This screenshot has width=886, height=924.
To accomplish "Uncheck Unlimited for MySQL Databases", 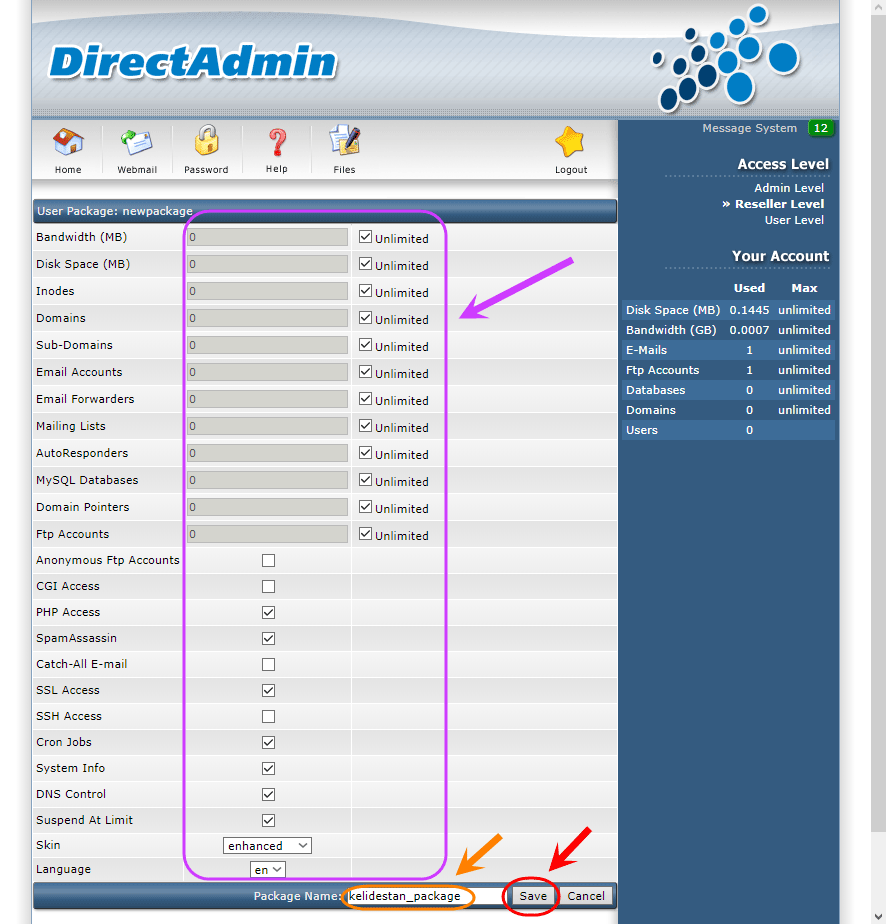I will coord(365,480).
